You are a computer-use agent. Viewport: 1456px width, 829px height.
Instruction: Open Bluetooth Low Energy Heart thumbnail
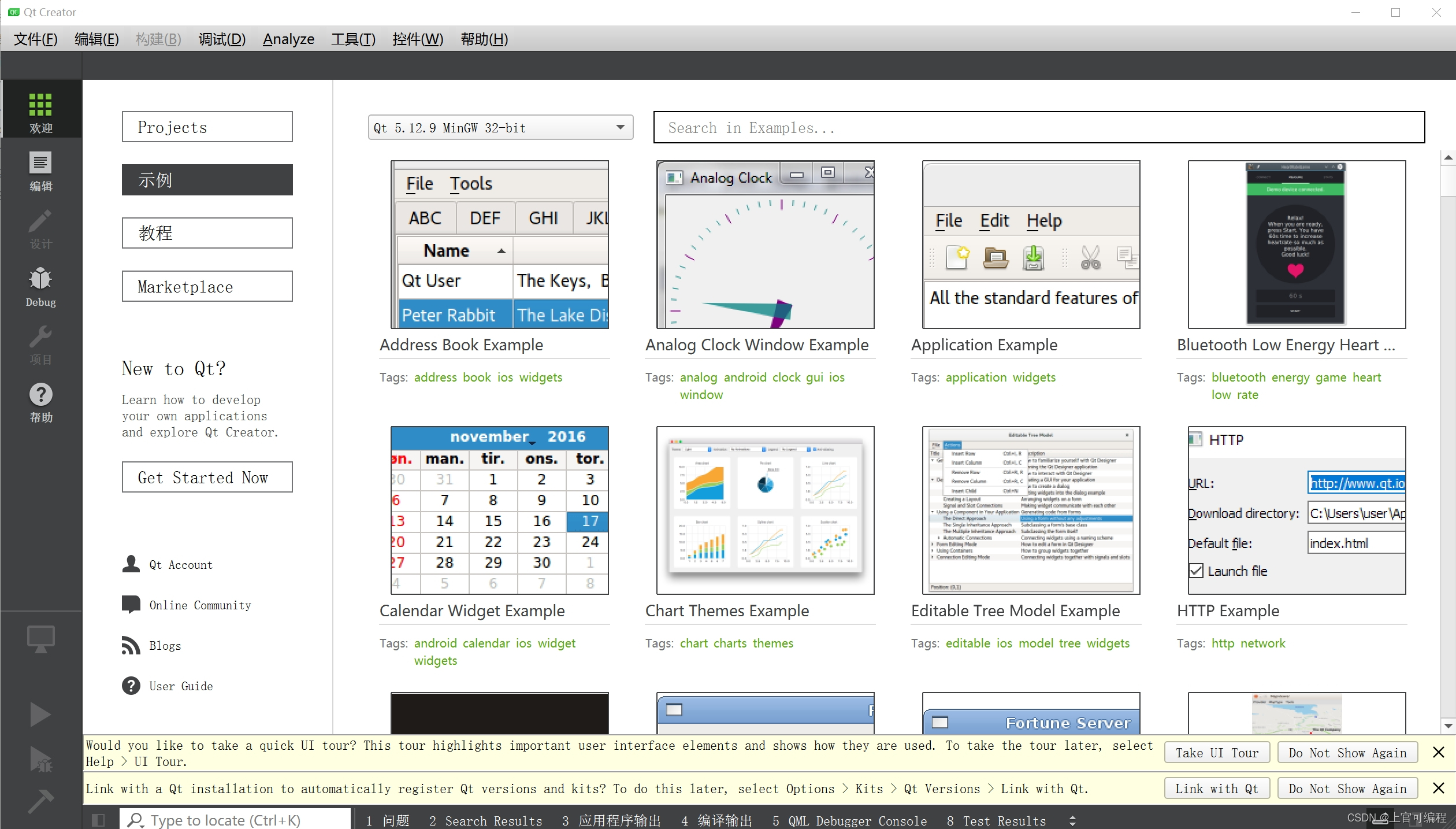pyautogui.click(x=1297, y=245)
